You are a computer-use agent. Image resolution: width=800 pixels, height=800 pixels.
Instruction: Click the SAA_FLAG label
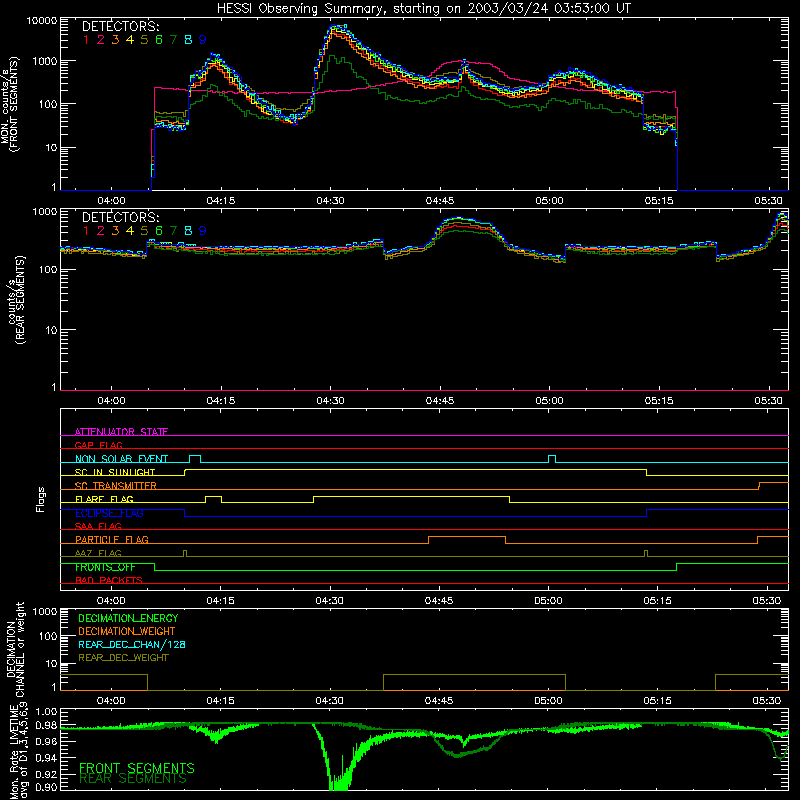point(98,526)
